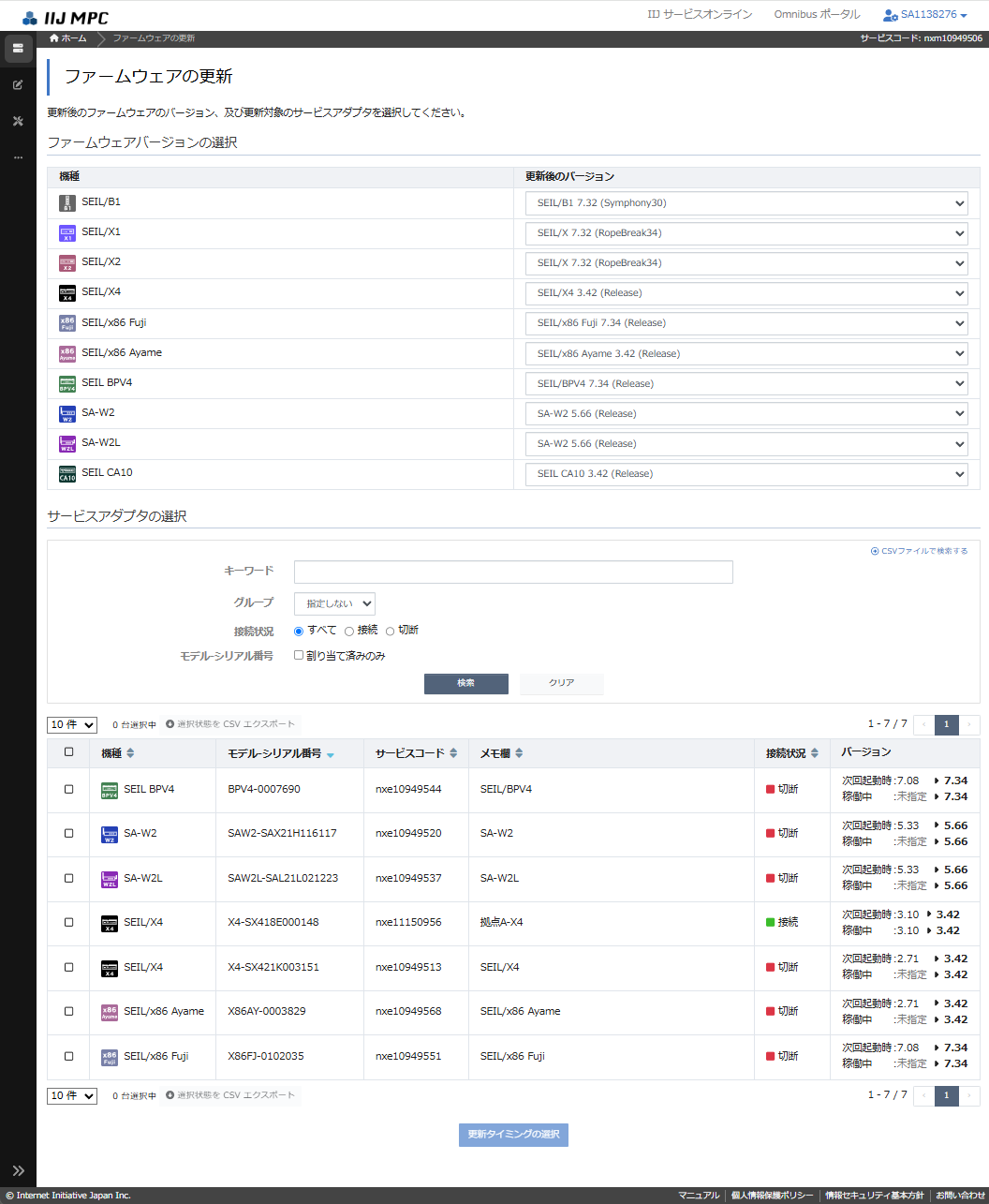Expand the sidebar with double chevron
This screenshot has width=989, height=1204.
coord(18,1170)
